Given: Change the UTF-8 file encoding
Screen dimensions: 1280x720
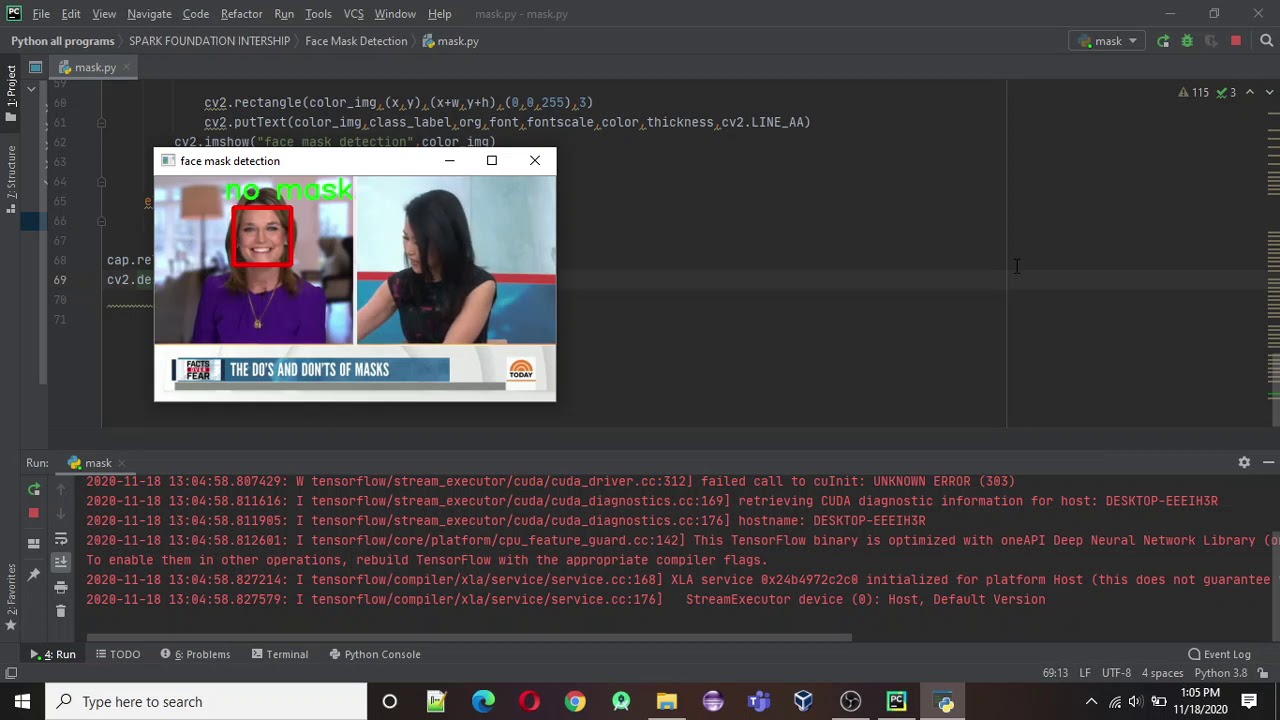Looking at the screenshot, I should [1116, 673].
